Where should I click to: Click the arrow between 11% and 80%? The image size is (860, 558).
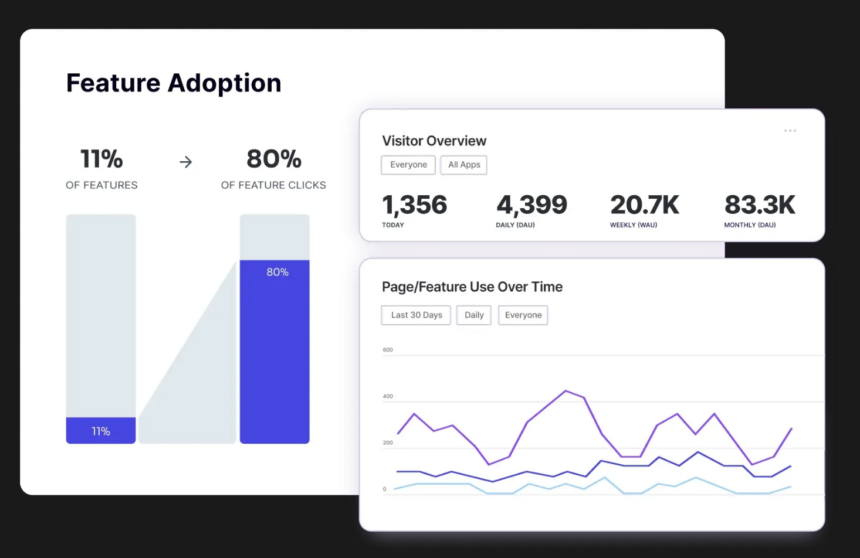point(185,161)
